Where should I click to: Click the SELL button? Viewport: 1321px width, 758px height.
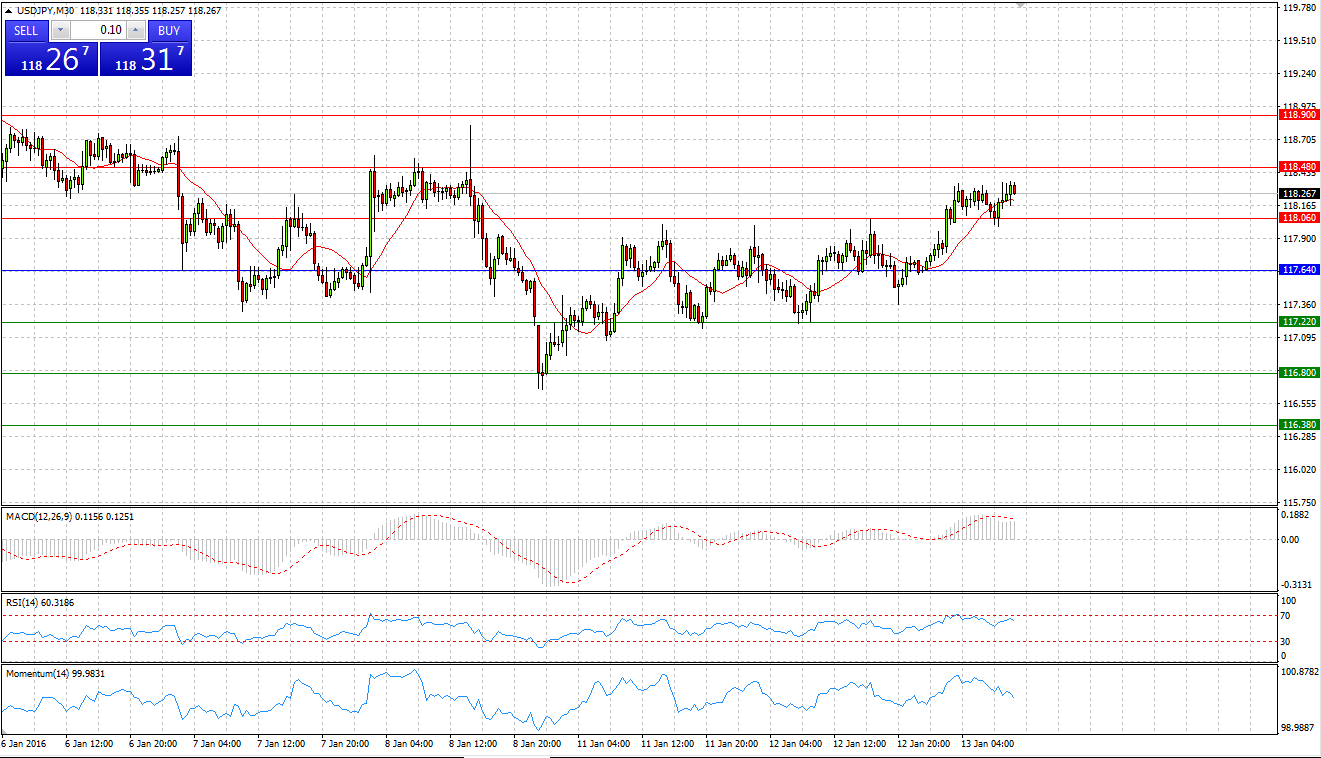point(26,30)
